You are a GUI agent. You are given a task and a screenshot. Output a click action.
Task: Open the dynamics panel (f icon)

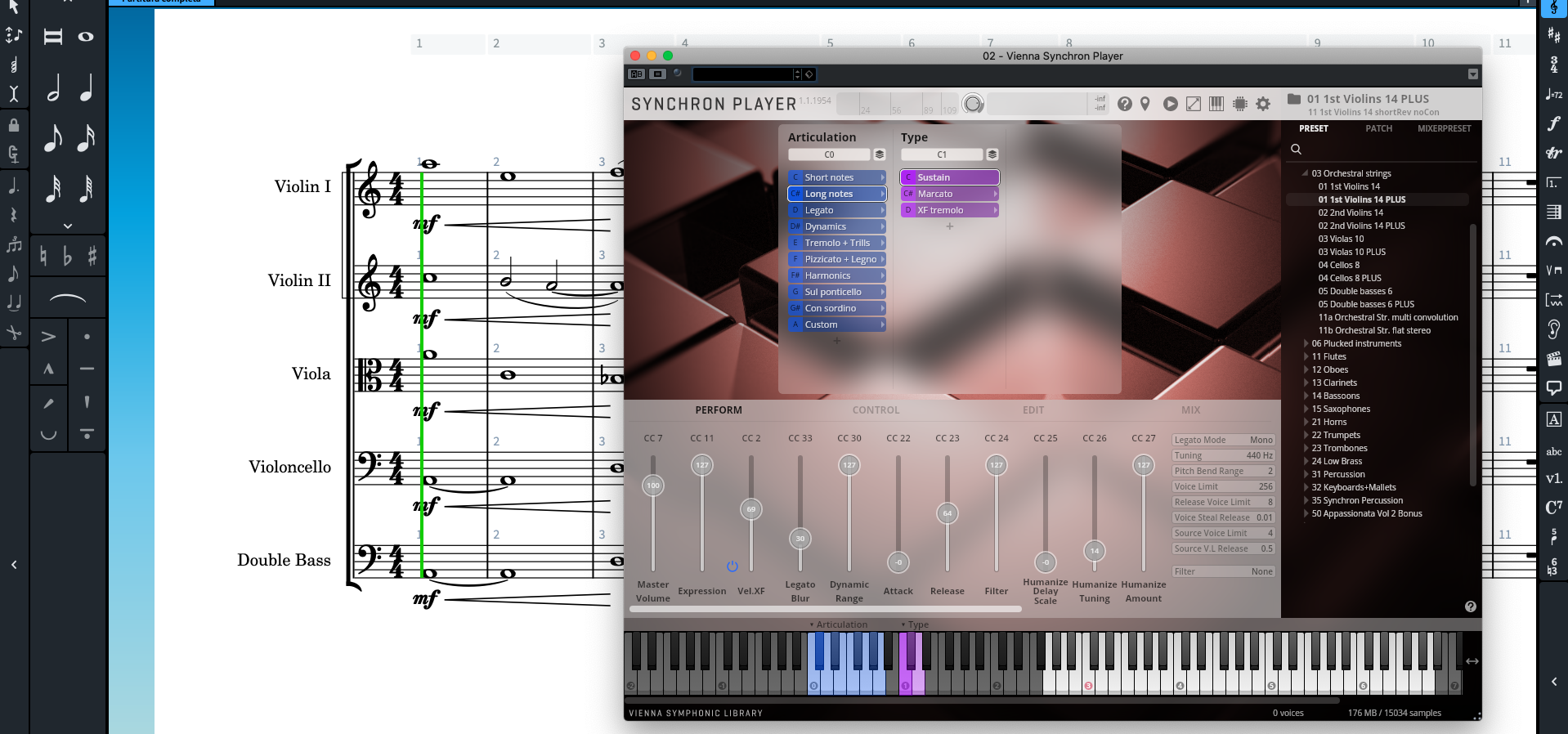click(x=1553, y=123)
